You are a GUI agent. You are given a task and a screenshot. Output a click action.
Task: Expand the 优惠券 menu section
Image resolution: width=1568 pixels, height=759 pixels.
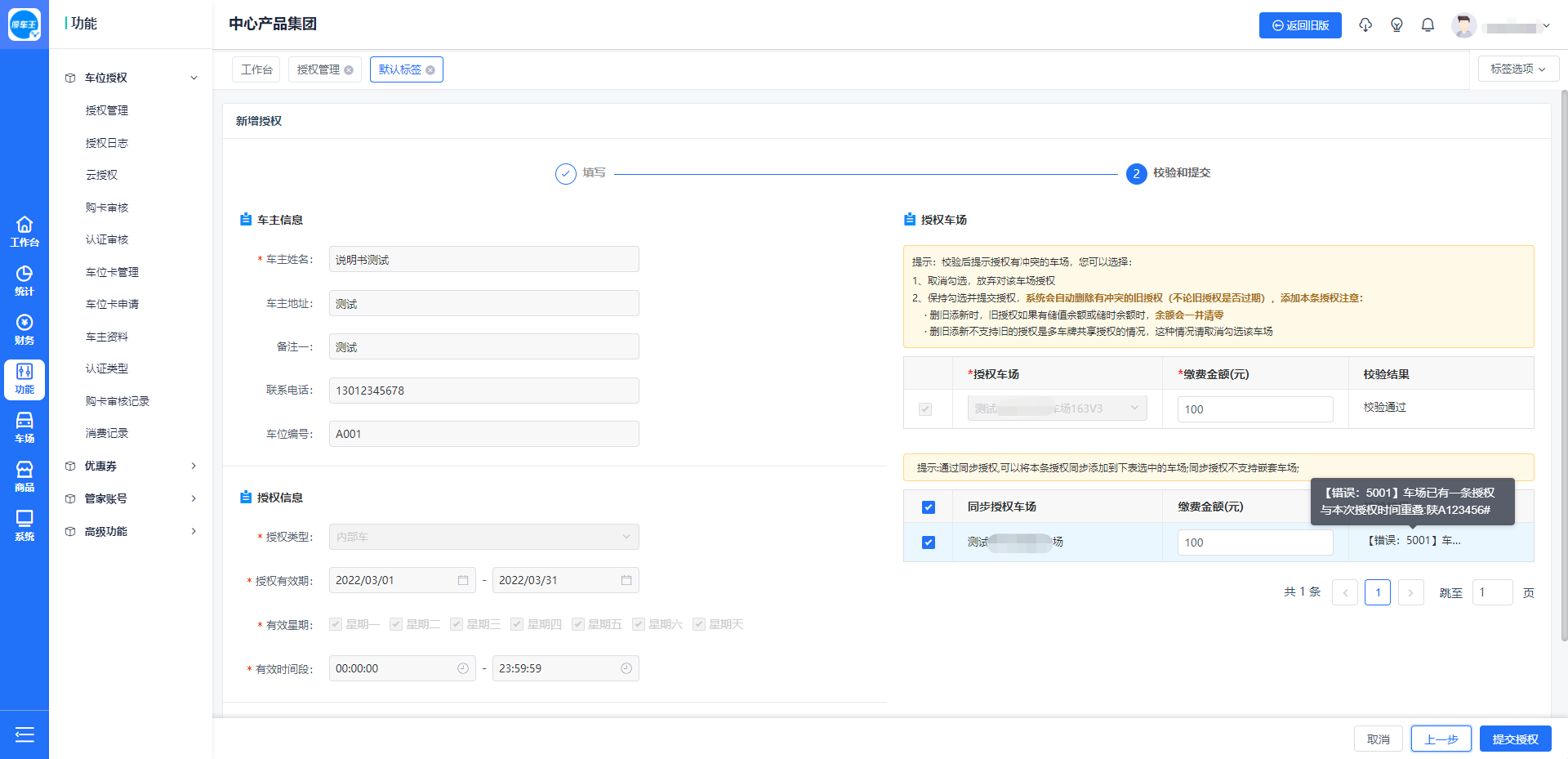pos(131,466)
